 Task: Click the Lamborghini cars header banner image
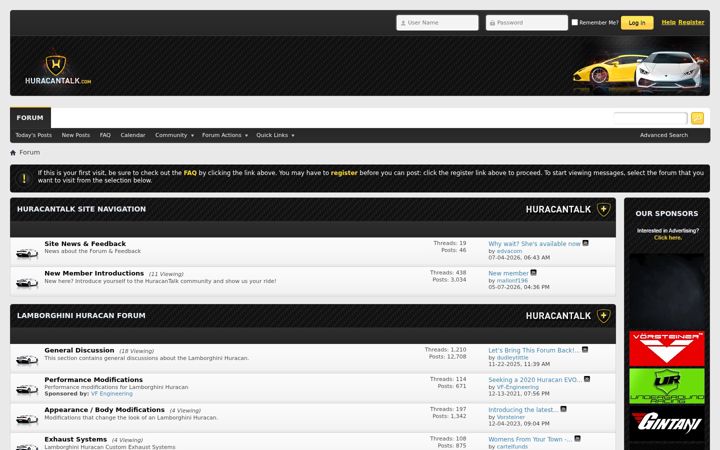638,69
